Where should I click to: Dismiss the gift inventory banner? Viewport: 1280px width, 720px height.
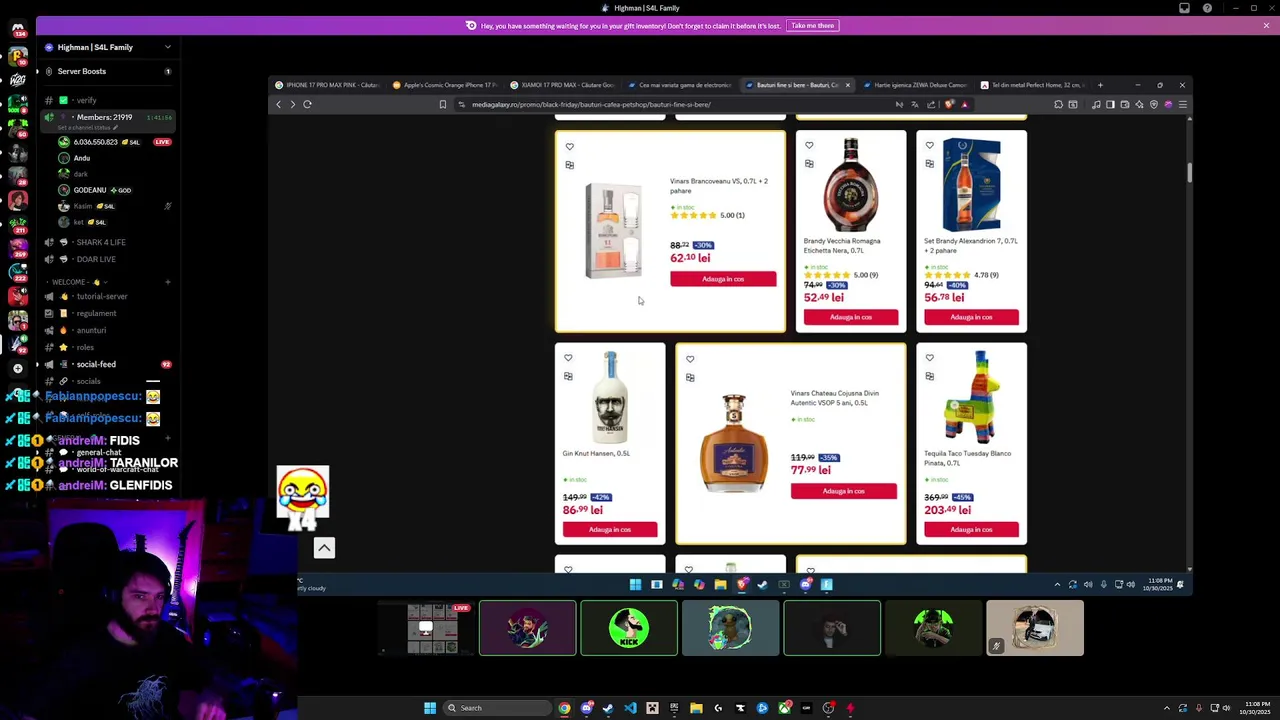click(1266, 26)
